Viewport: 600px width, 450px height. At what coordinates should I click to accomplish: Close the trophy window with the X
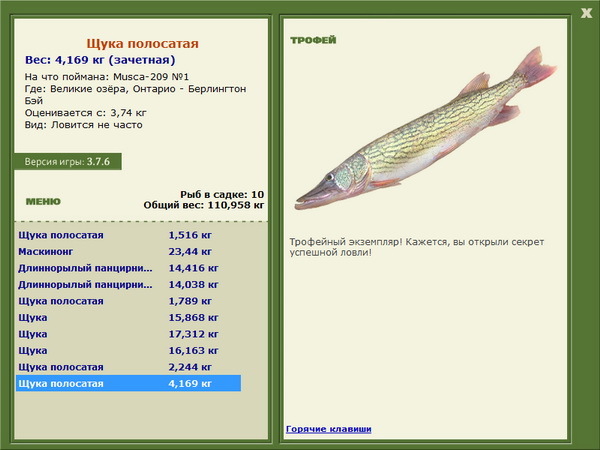[586, 13]
